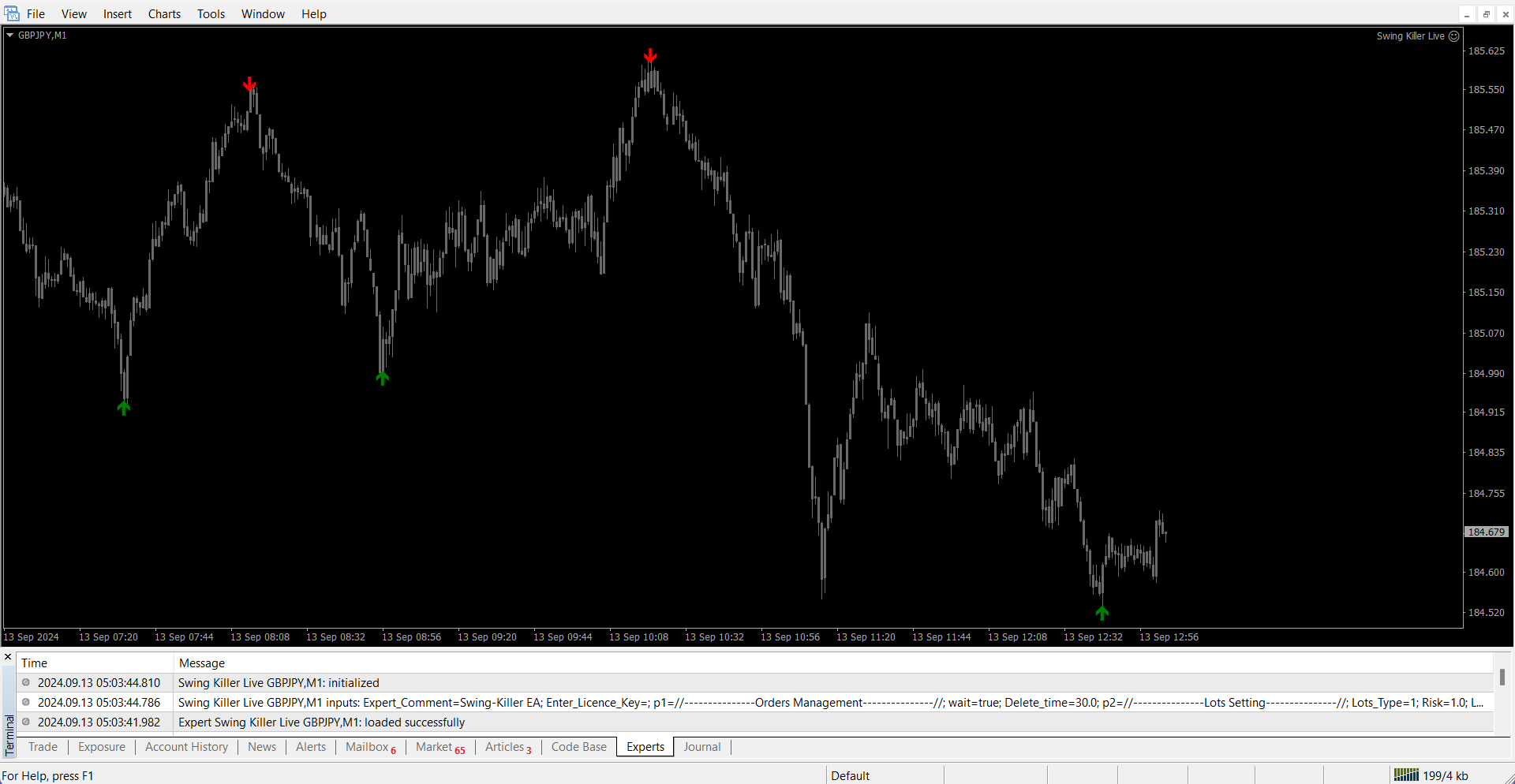
Task: Click the terminal log vertical scrollbar
Action: (x=1502, y=678)
